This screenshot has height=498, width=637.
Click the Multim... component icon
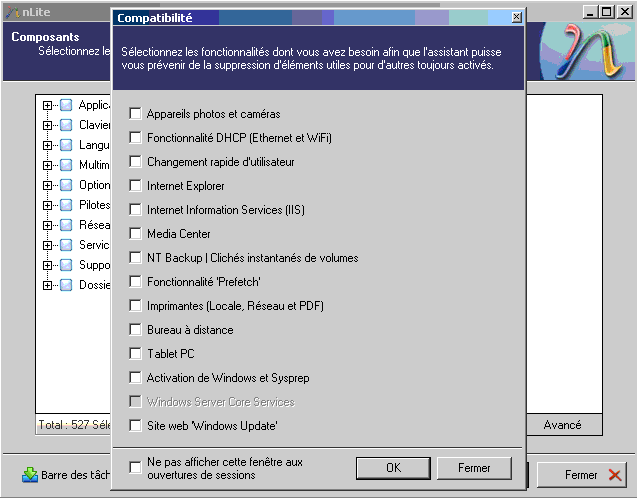point(66,165)
